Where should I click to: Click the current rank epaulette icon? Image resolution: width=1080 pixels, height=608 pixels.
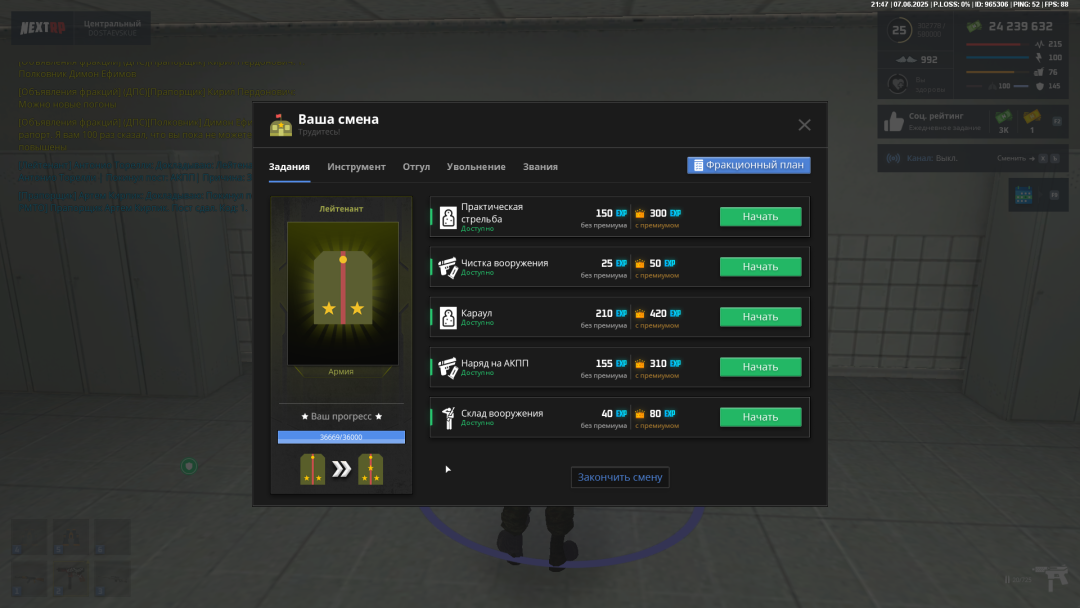coord(313,470)
